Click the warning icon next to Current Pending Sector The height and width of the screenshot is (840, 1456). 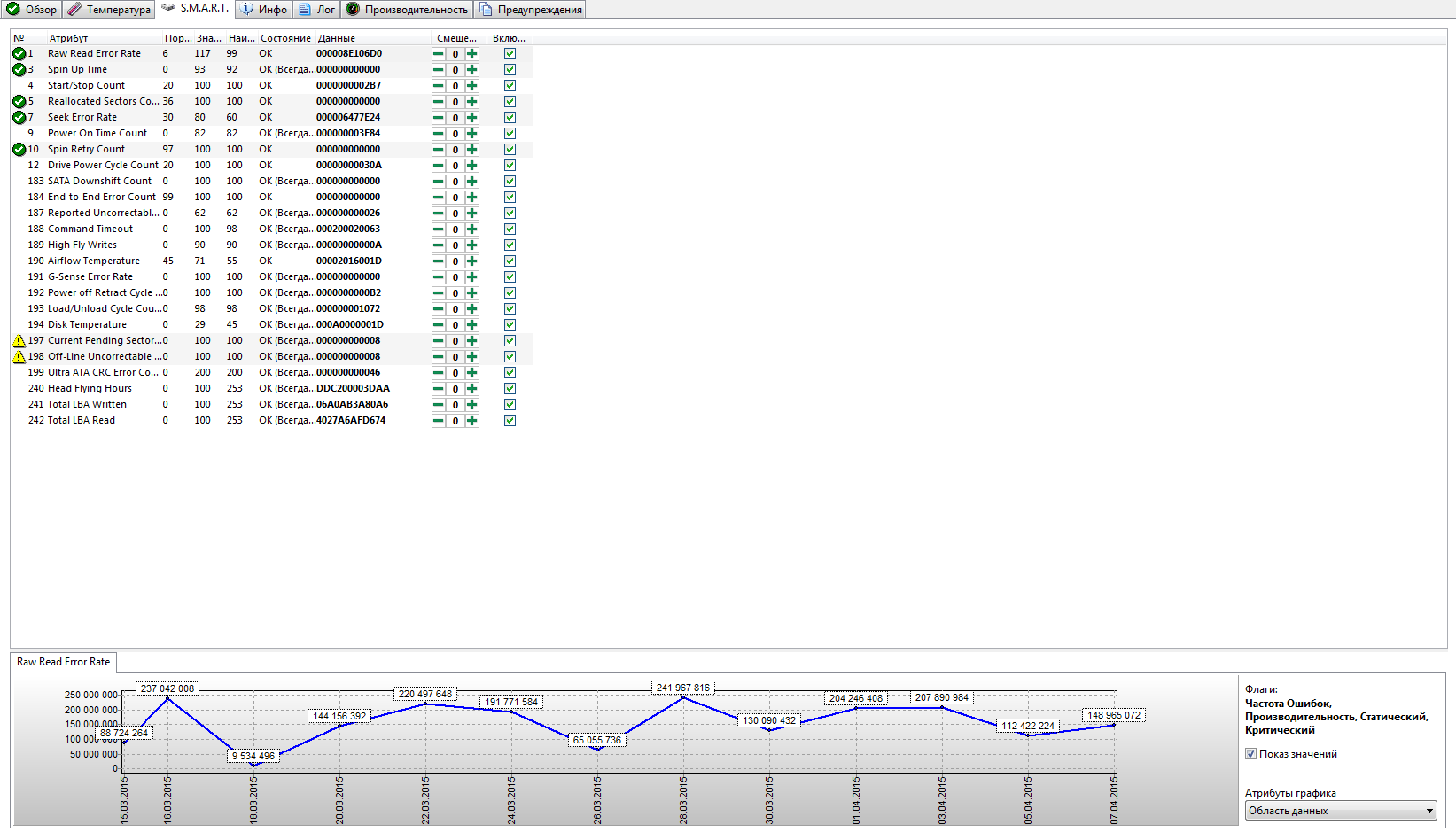pyautogui.click(x=19, y=341)
